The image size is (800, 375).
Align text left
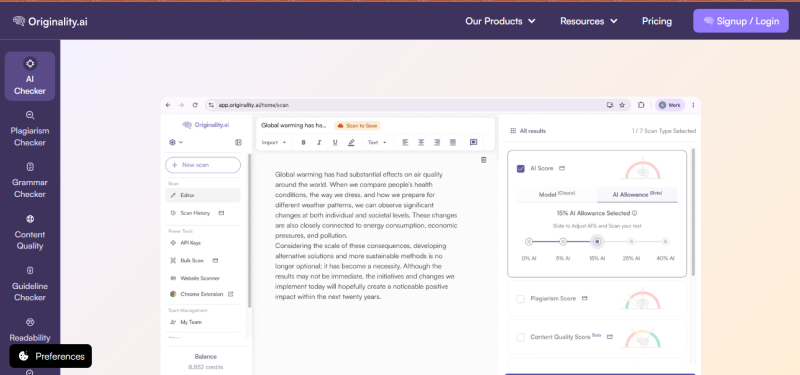point(406,142)
